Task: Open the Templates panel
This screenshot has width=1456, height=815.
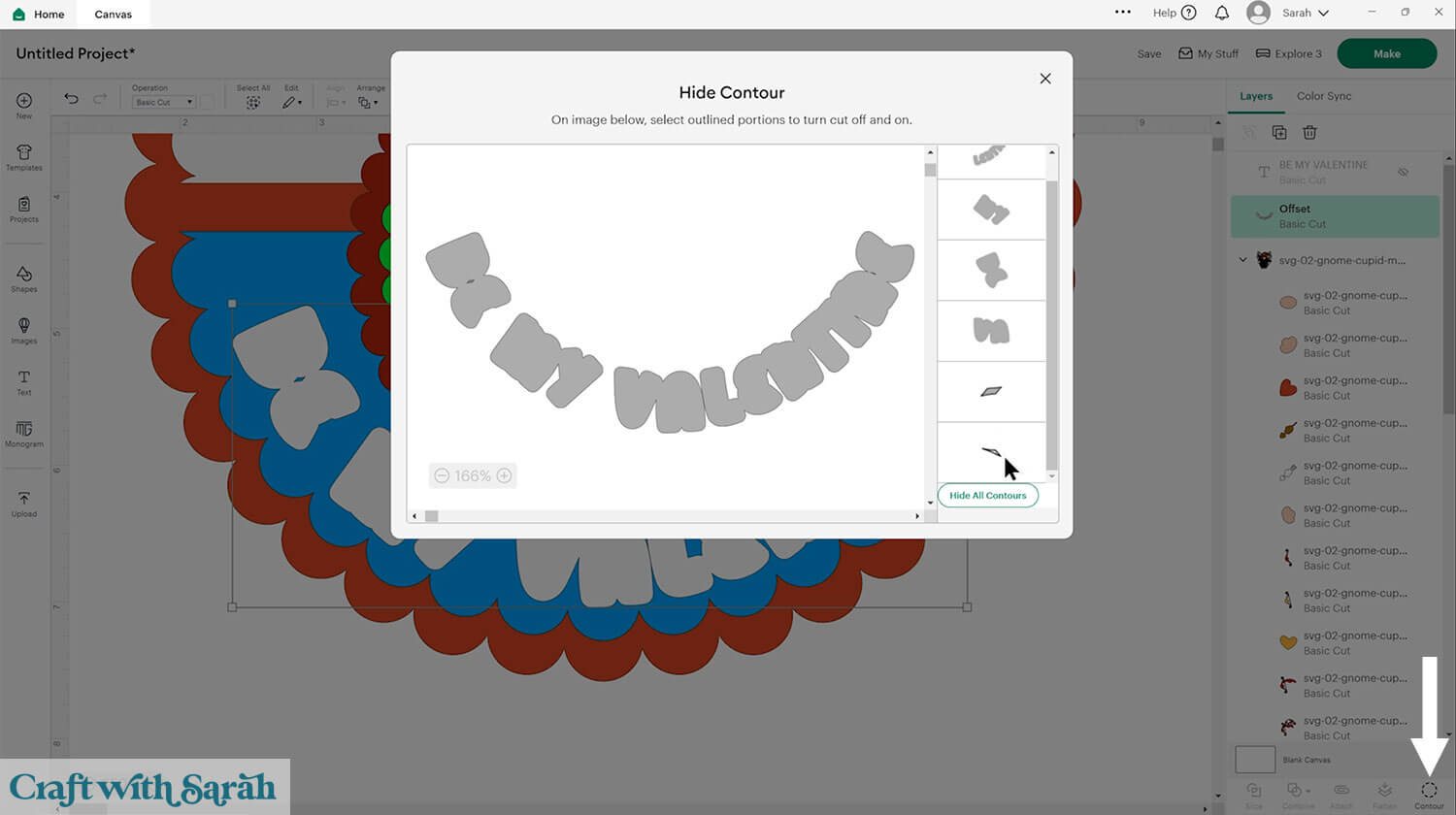Action: pyautogui.click(x=24, y=157)
